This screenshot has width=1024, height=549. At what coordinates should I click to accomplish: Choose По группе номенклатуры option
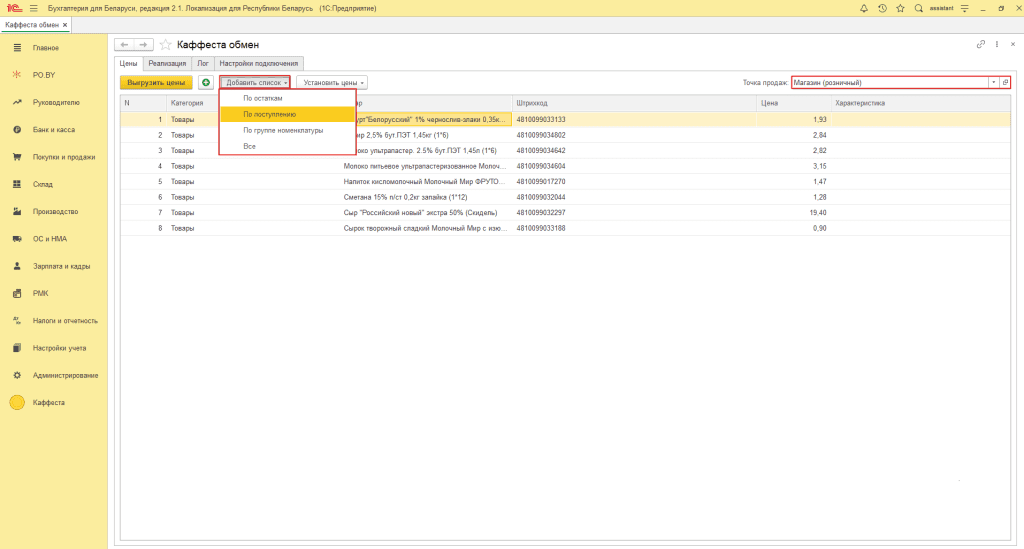(287, 131)
